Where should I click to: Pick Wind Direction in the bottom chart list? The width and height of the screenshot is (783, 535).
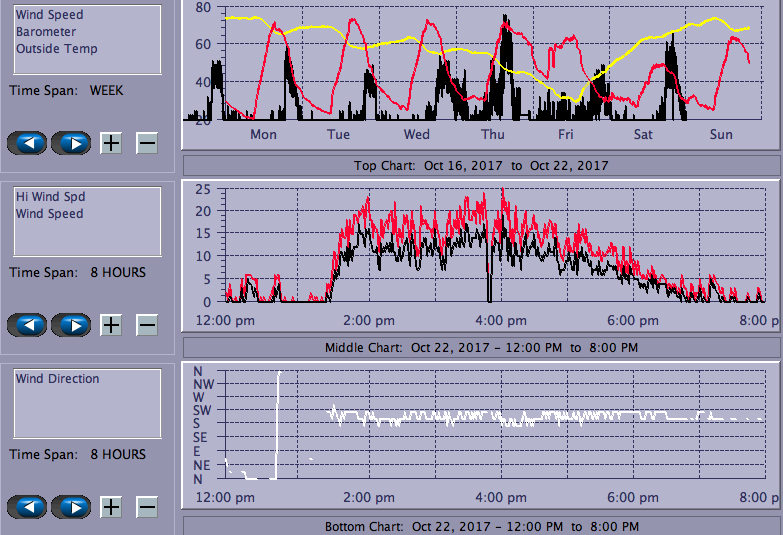point(58,379)
